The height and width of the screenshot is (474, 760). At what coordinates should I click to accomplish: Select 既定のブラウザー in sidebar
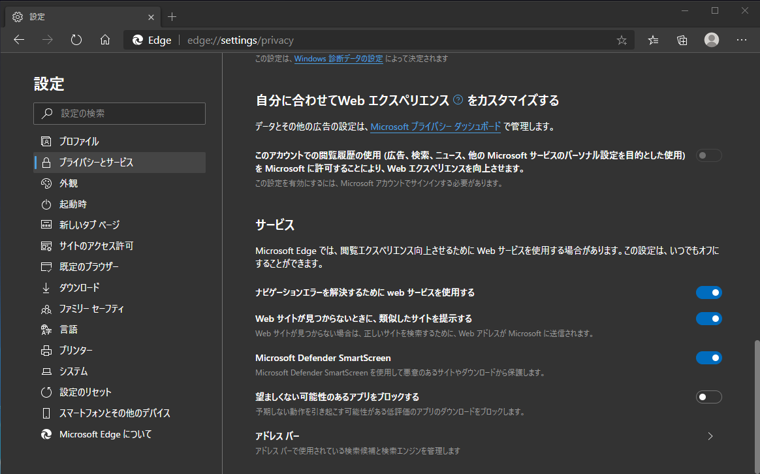point(119,267)
